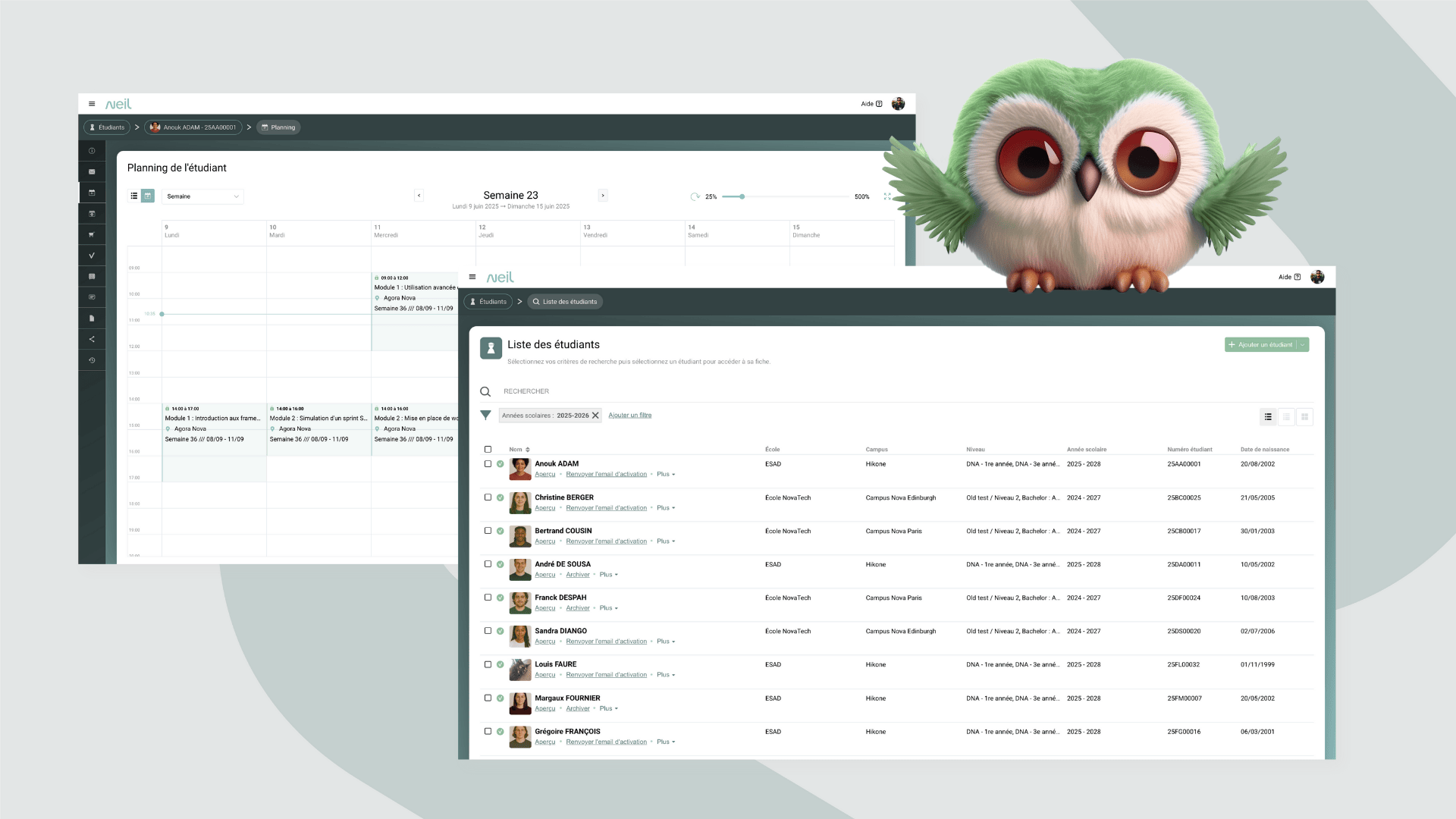
Task: Click the Planning breadcrumb tab
Action: click(x=278, y=127)
